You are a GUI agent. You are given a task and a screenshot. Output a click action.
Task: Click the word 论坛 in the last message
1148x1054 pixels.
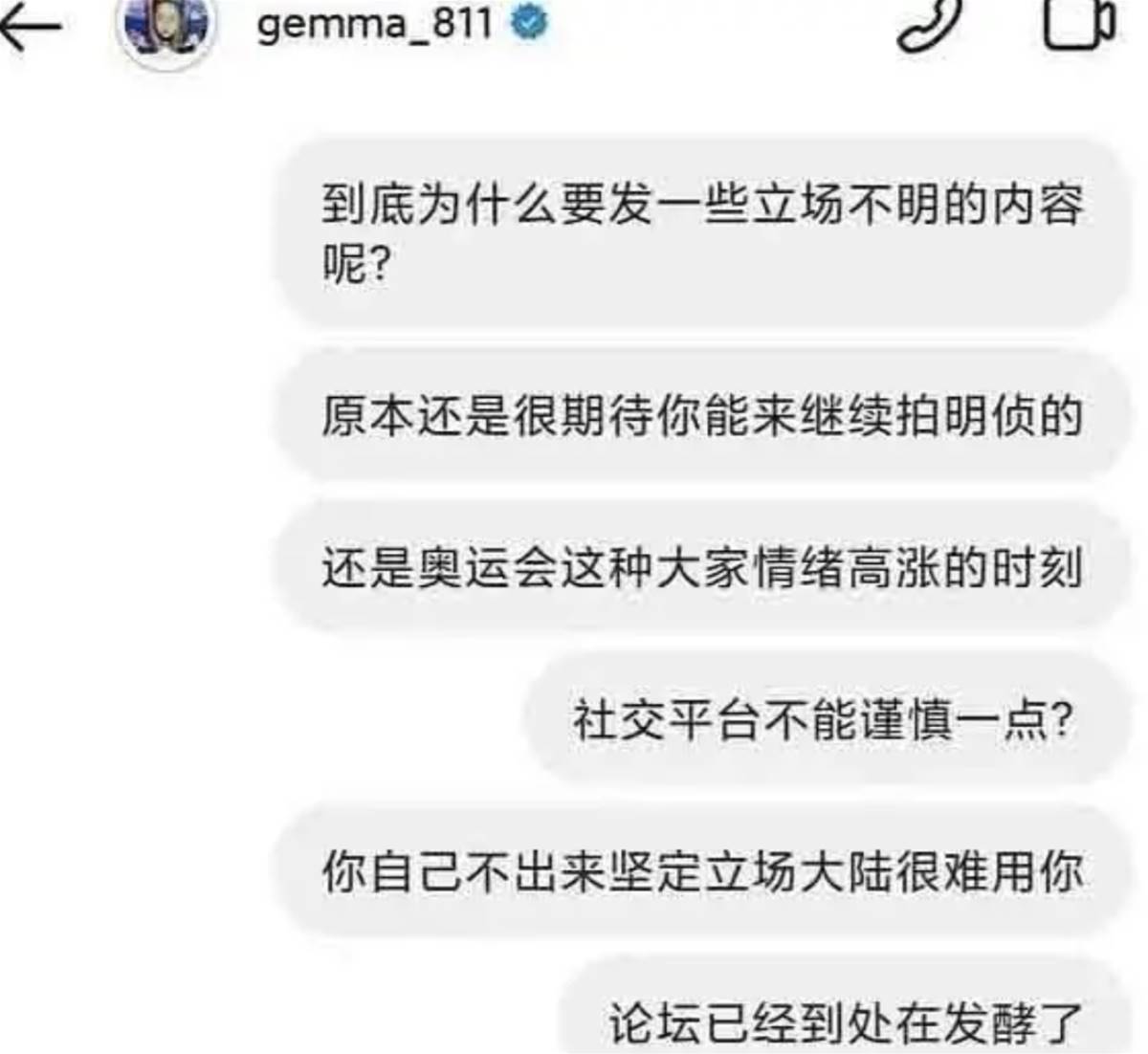coord(655,1024)
